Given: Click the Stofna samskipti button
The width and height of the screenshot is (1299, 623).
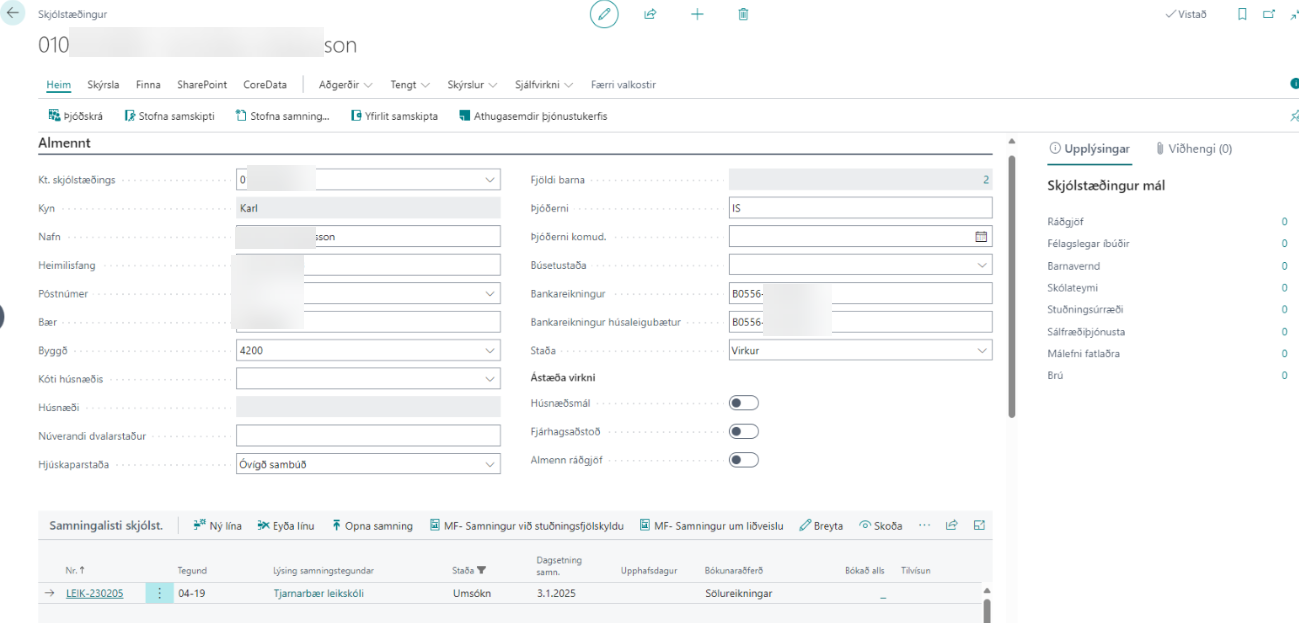Looking at the screenshot, I should [x=169, y=116].
